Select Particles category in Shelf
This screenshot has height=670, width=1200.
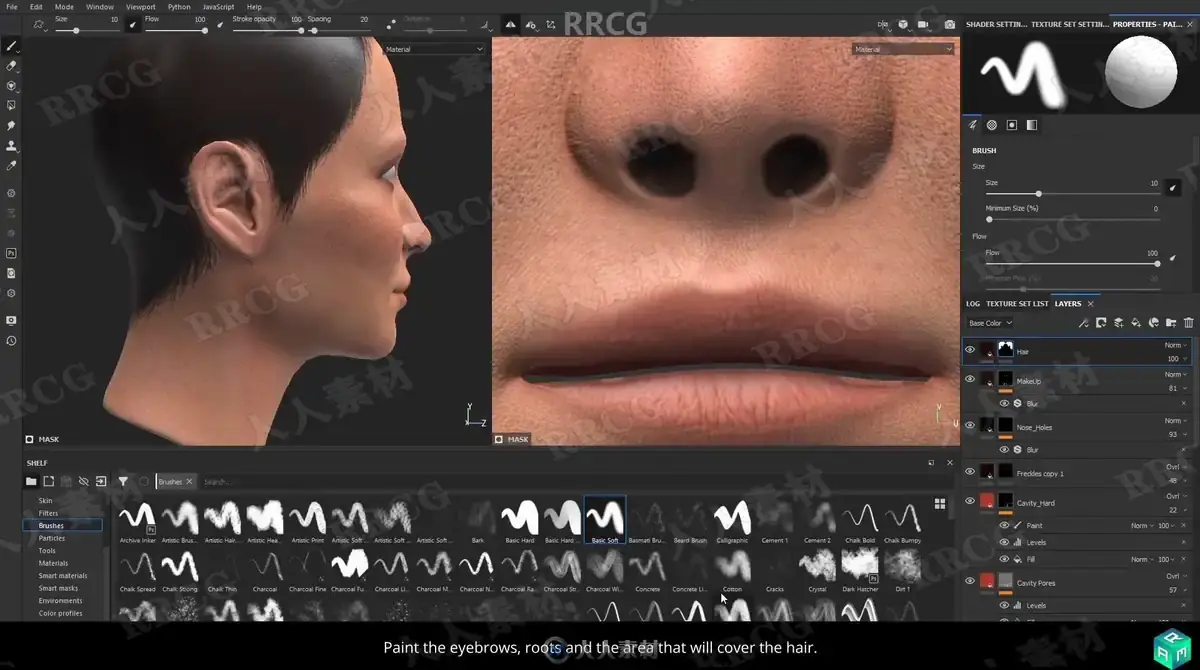tap(52, 538)
